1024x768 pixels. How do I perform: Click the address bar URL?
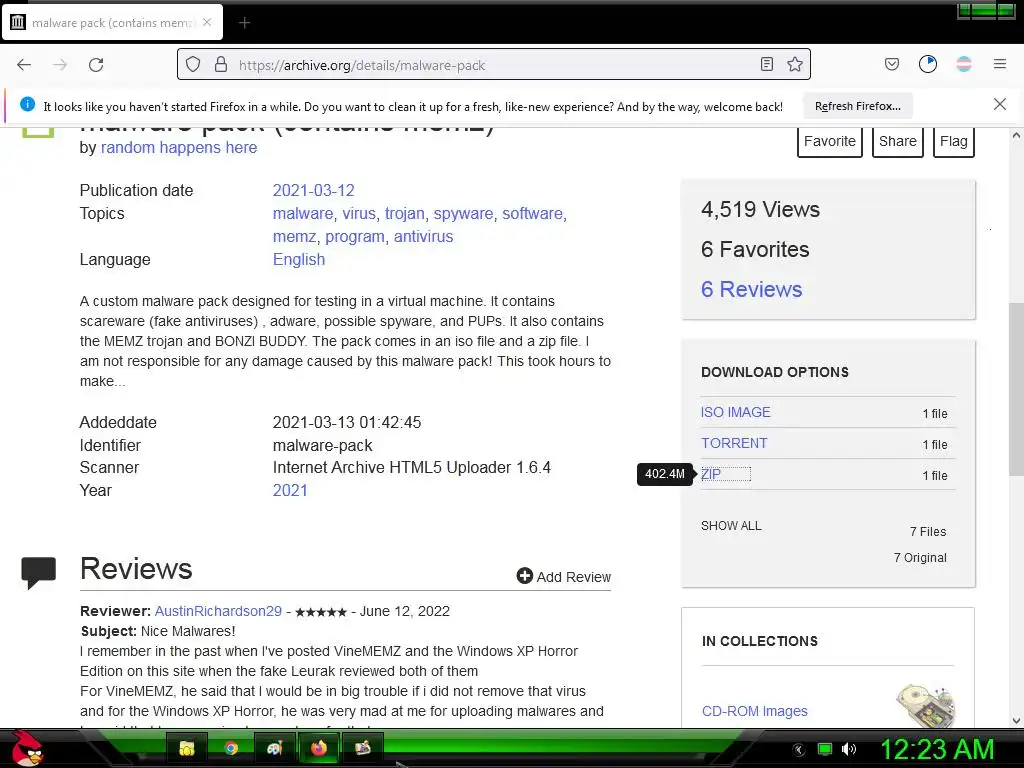pos(362,65)
